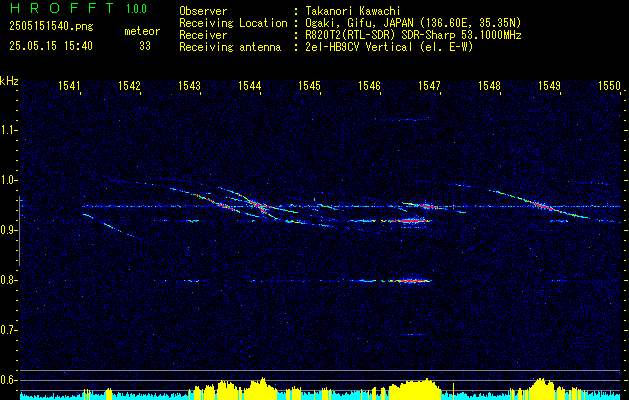Click the 1.1 kHz frequency label
629x400 pixels.
(8, 130)
